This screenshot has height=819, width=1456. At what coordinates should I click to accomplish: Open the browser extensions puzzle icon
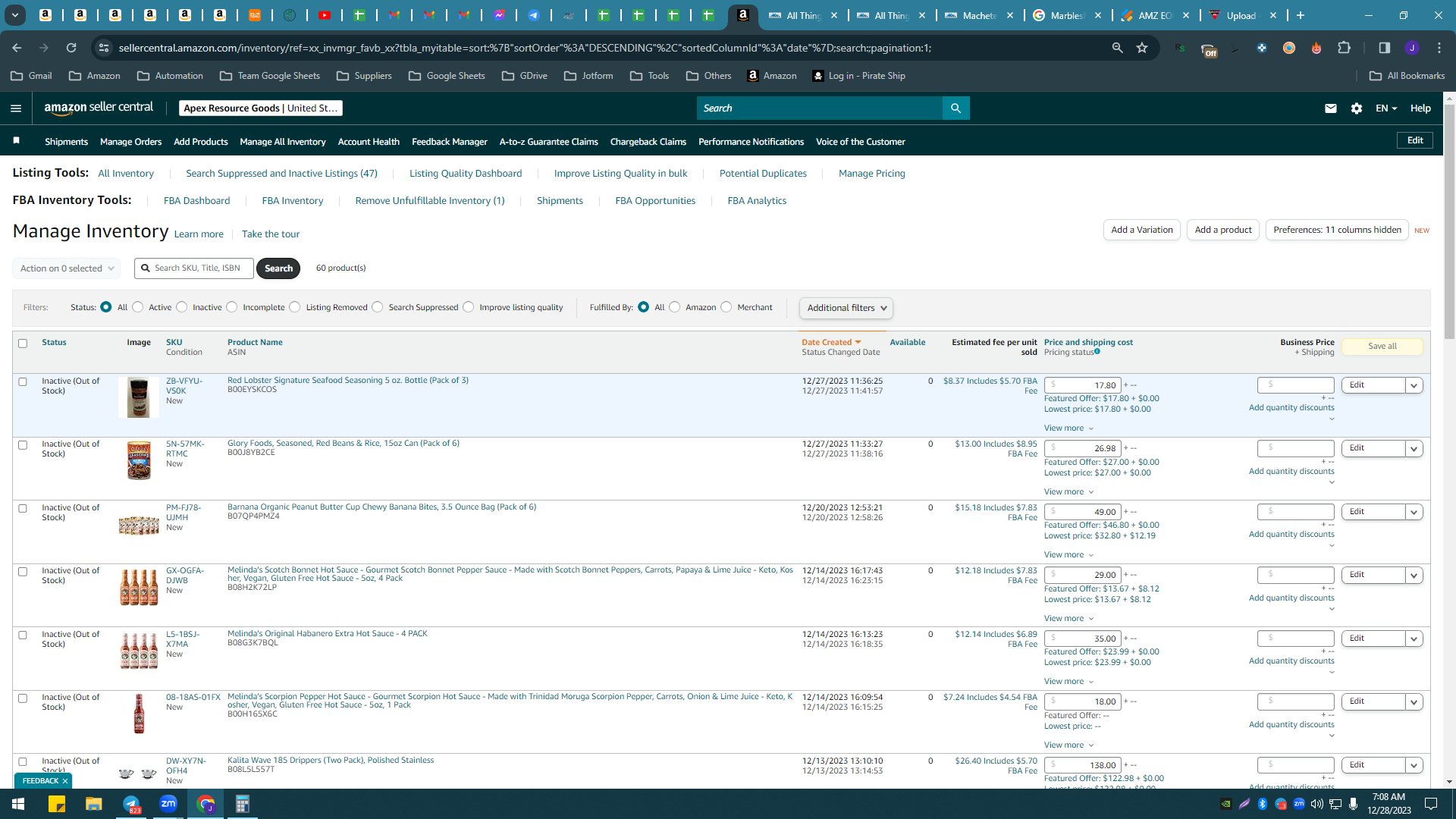click(1344, 48)
